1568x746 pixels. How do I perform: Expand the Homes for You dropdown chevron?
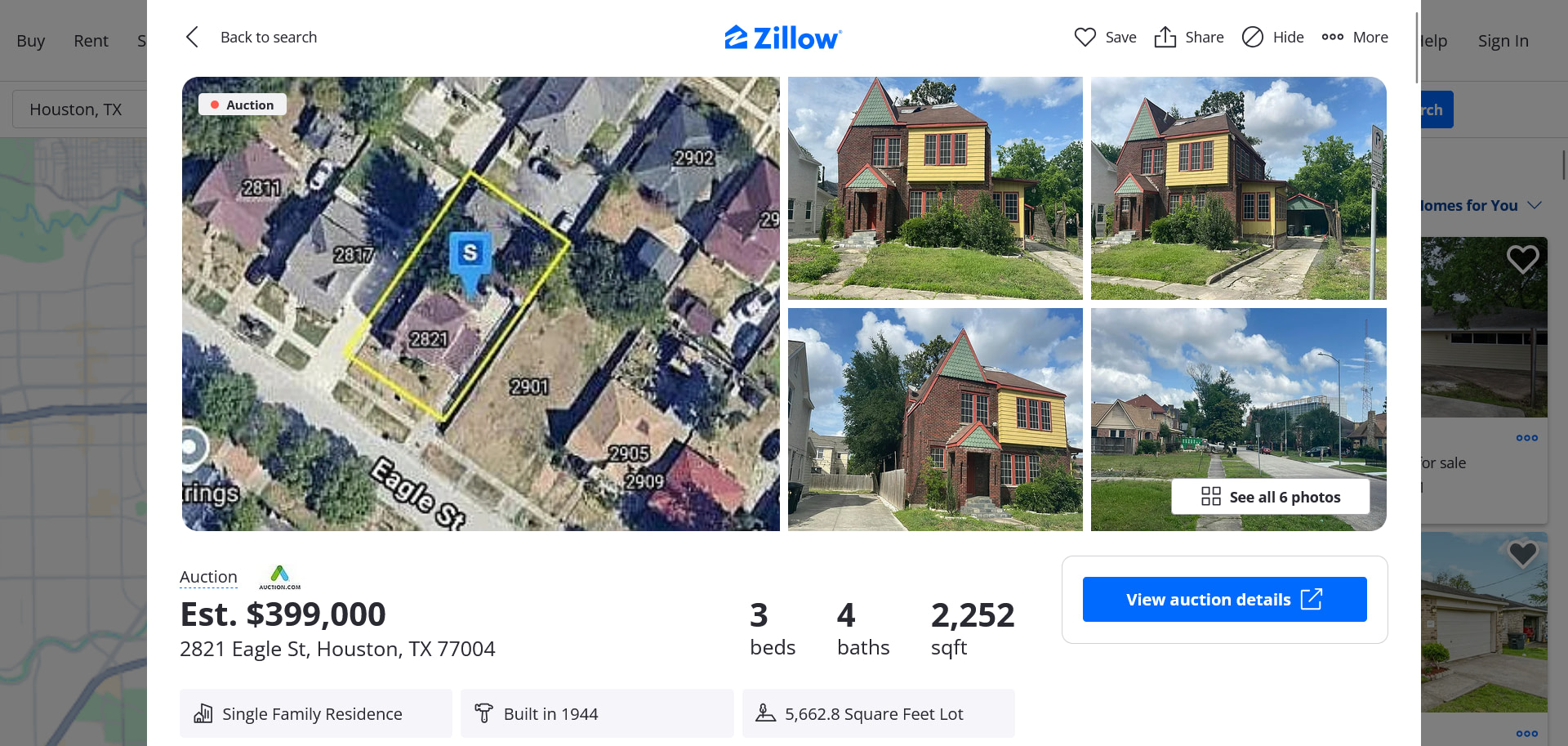[x=1534, y=205]
